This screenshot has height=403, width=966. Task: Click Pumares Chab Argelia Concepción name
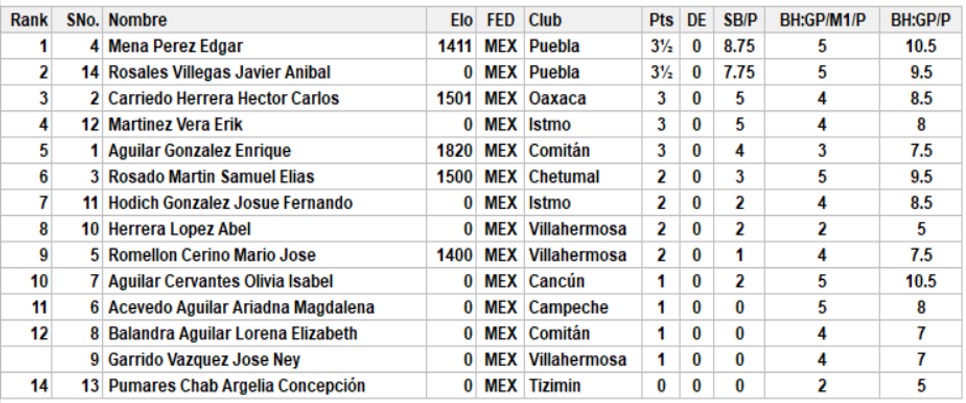[237, 386]
